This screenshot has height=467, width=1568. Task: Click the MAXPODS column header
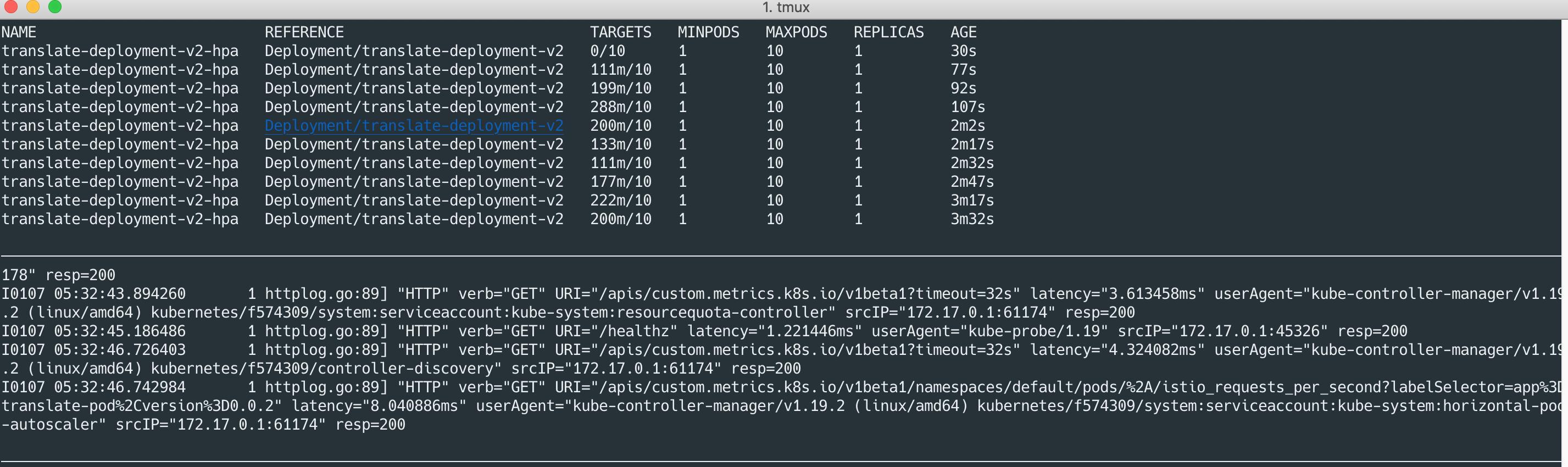point(796,32)
